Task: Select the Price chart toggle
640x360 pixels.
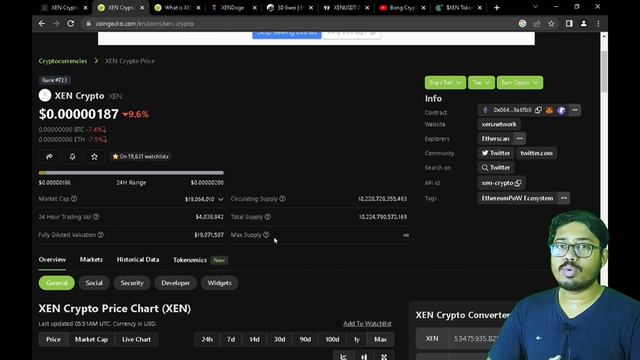Action: [x=53, y=339]
